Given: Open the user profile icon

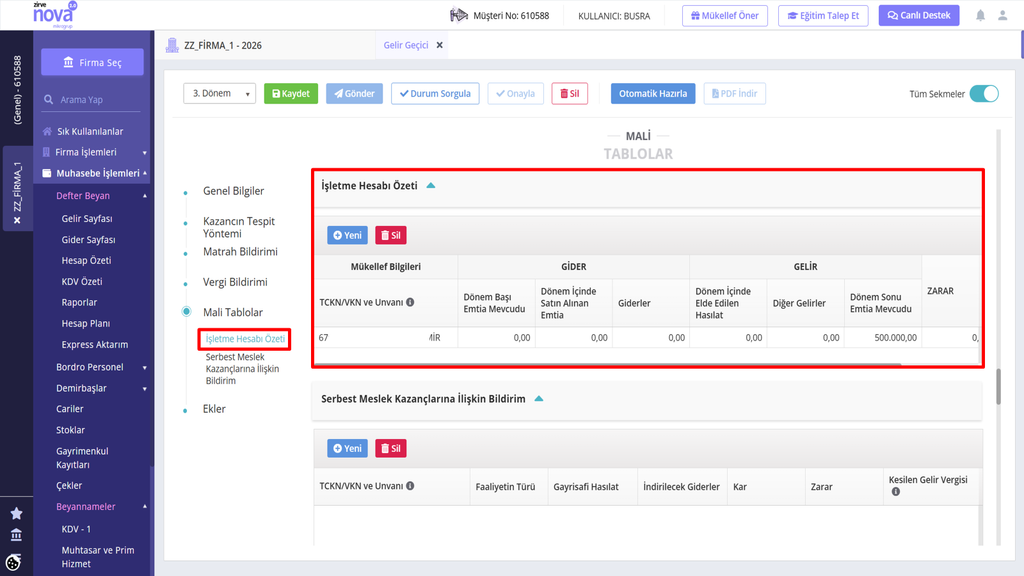Looking at the screenshot, I should 1002,16.
